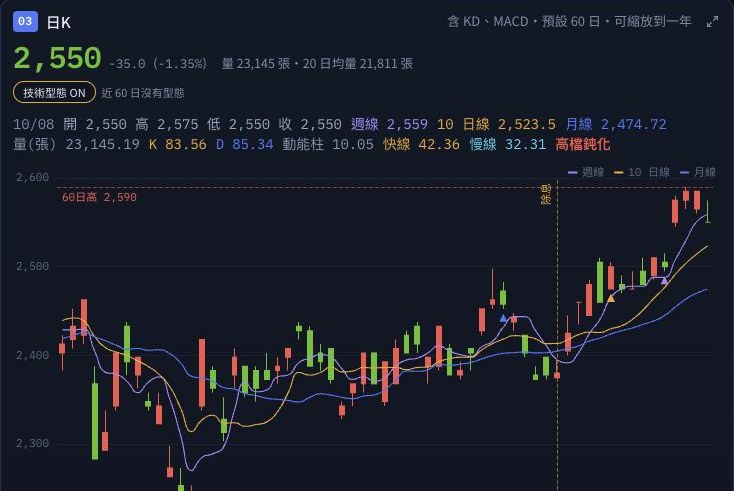Click the orange triangle marker on chart
734x491 pixels.
click(x=611, y=298)
